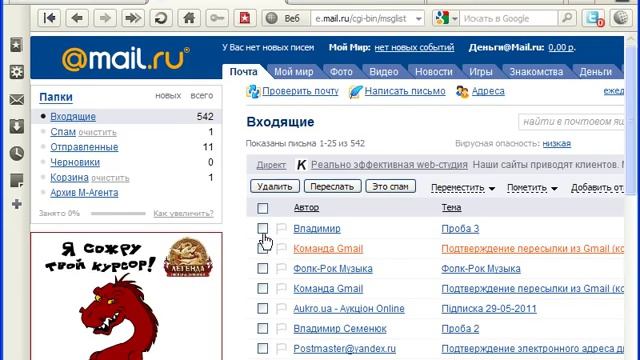Click the Rewind browser toolbar button
This screenshot has height=360, width=640.
pos(49,18)
